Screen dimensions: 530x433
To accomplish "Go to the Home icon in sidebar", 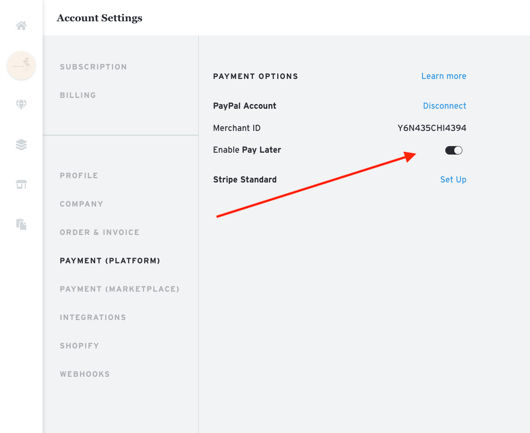I will point(21,26).
